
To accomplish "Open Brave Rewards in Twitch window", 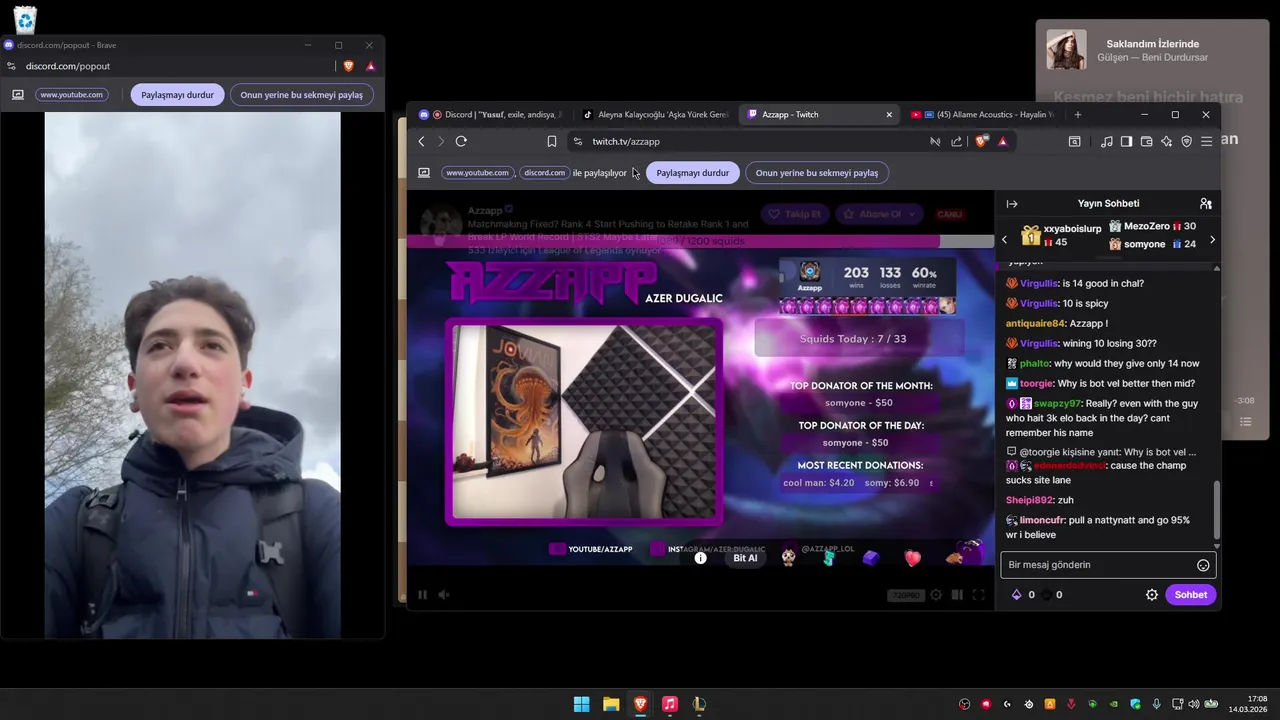I will 1003,142.
